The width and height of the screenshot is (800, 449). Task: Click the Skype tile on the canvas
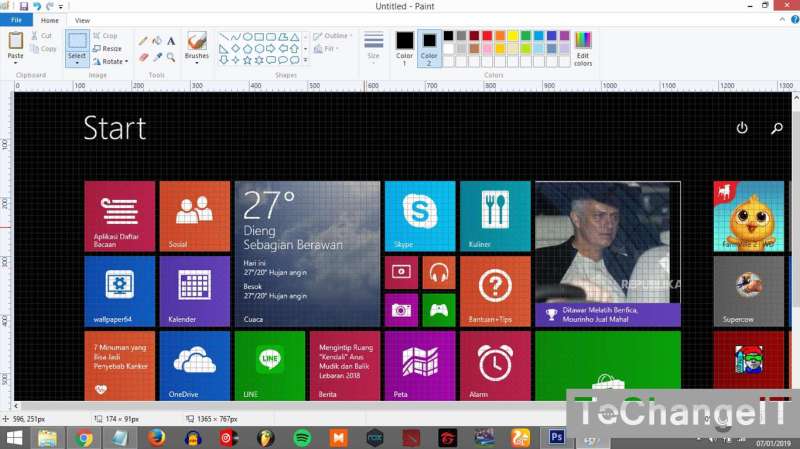tap(420, 216)
